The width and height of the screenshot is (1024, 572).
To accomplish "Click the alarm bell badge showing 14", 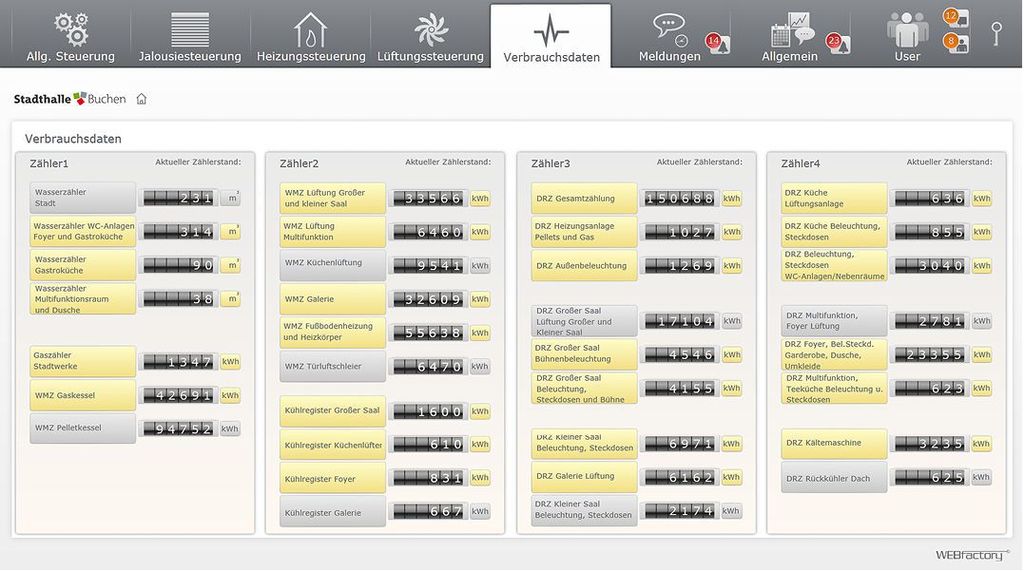I will point(718,43).
